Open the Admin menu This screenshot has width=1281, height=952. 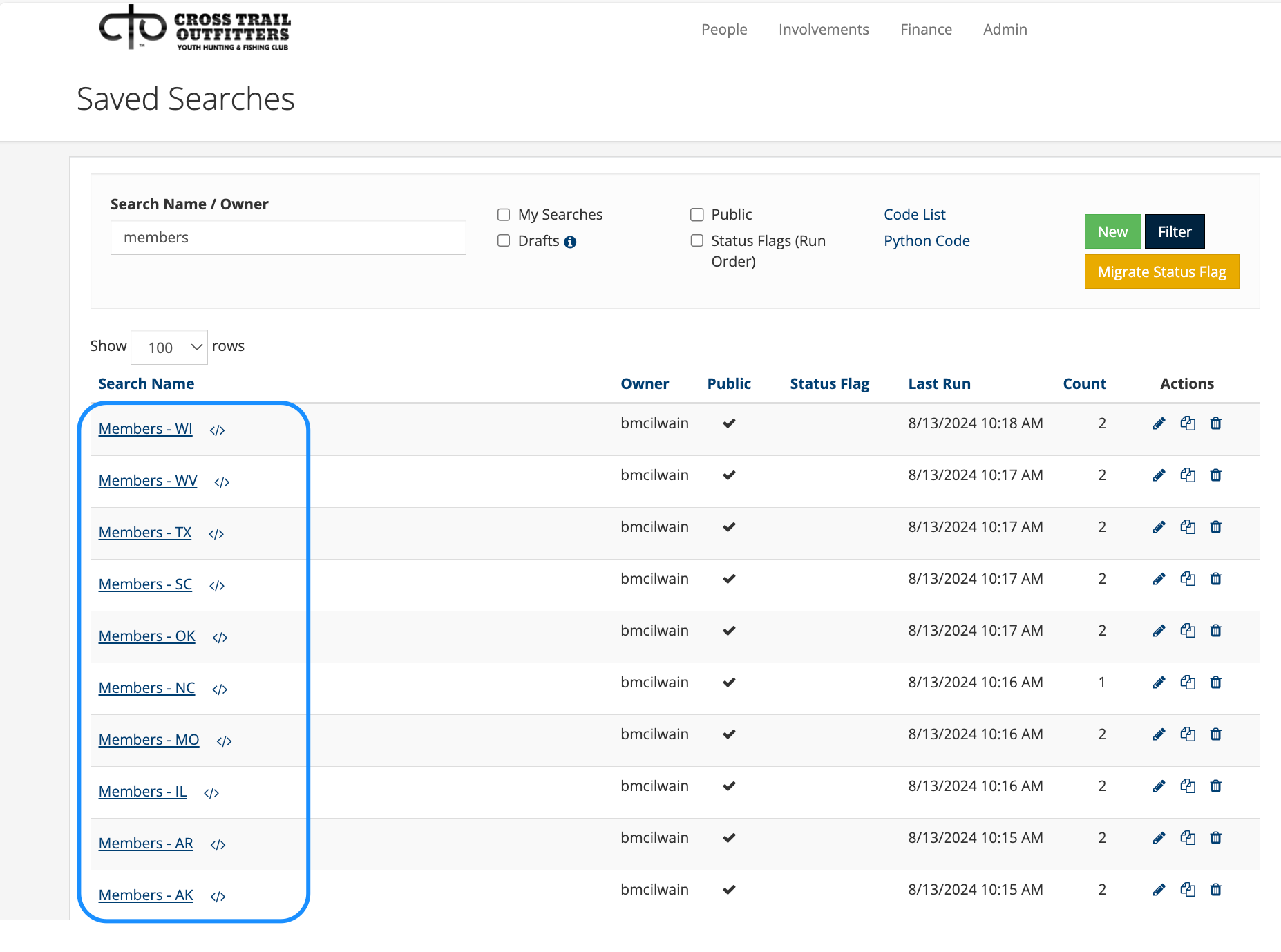[1005, 29]
